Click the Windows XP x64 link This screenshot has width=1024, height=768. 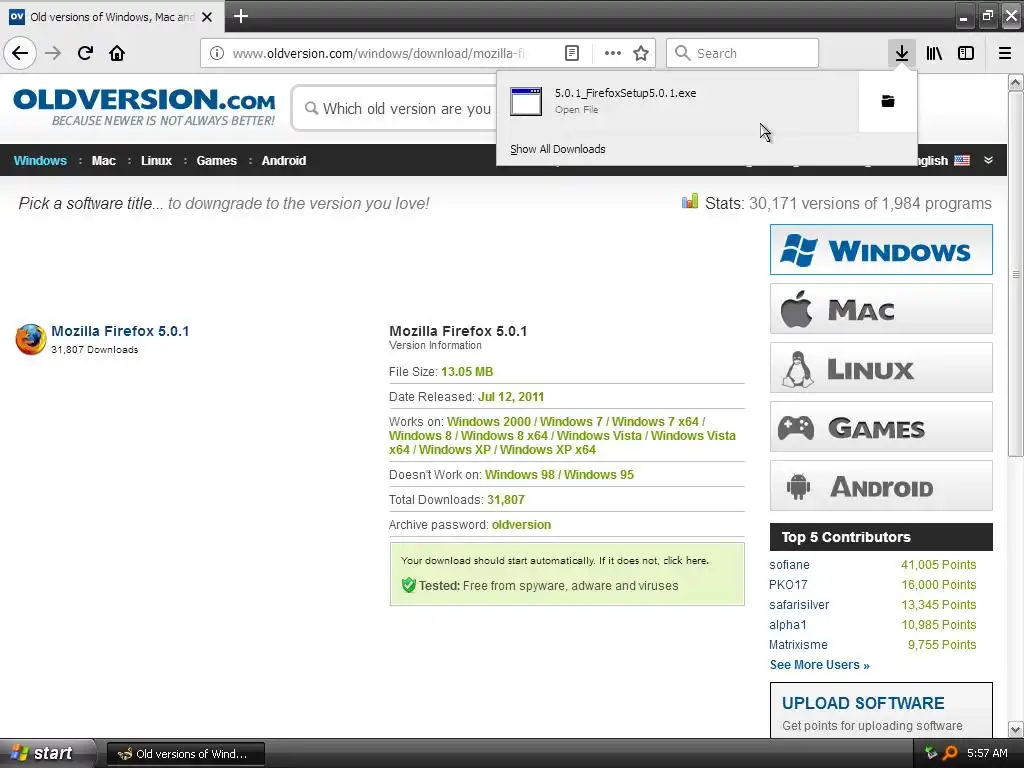pos(548,450)
